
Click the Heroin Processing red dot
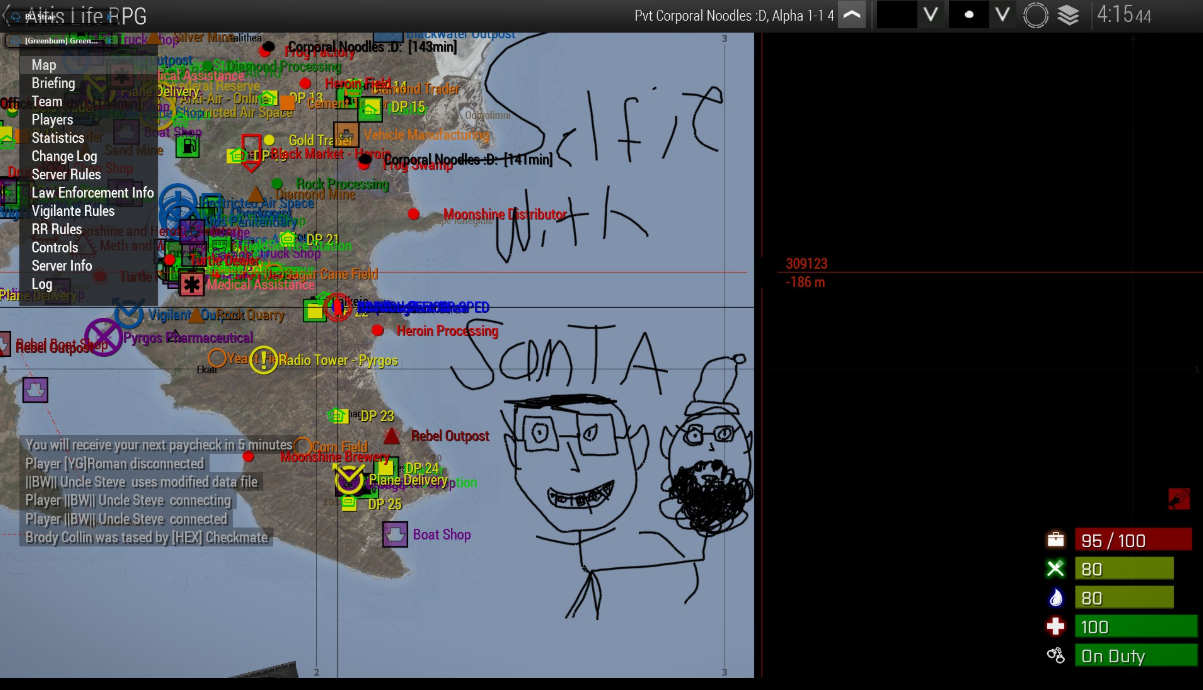click(377, 330)
